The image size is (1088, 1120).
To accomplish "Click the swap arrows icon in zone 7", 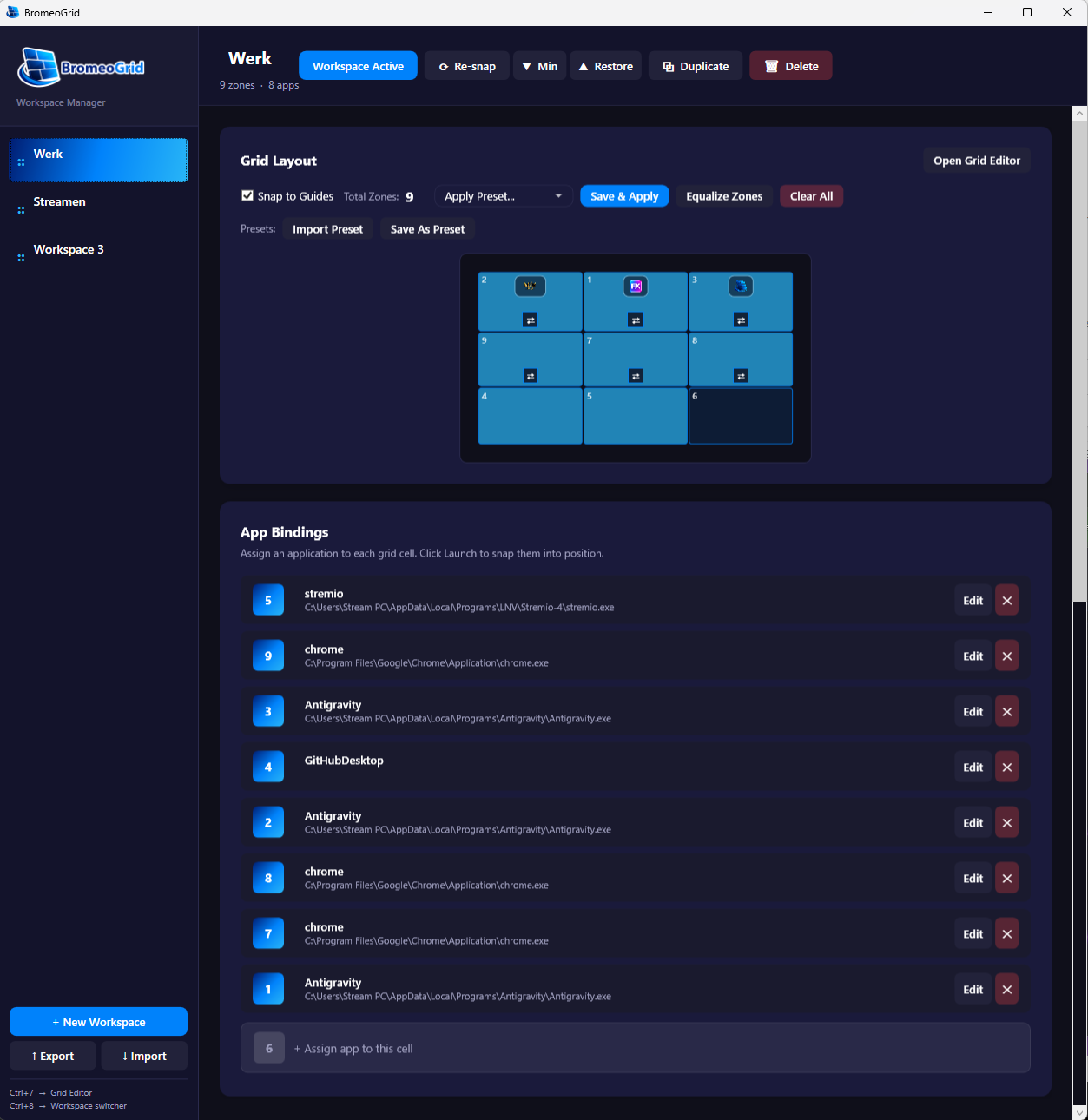I will (635, 375).
